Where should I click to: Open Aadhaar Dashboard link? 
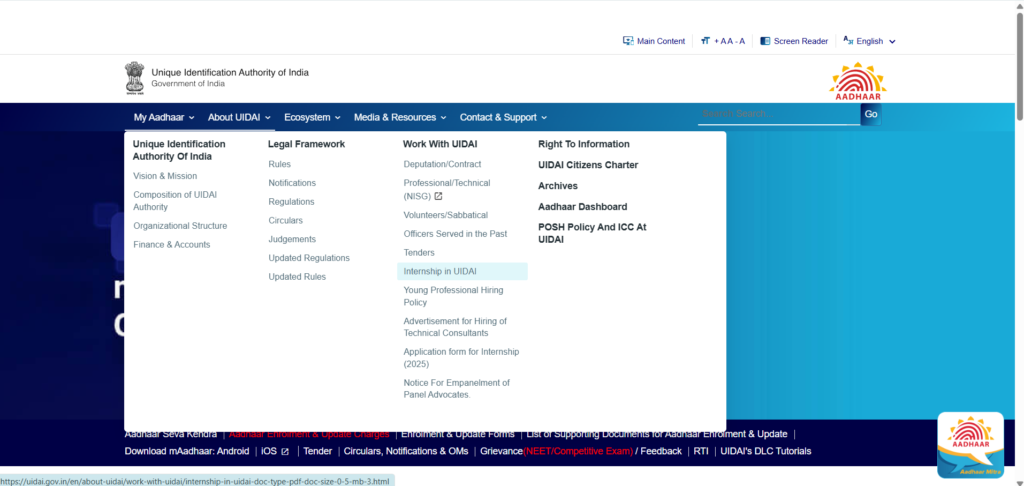point(583,206)
